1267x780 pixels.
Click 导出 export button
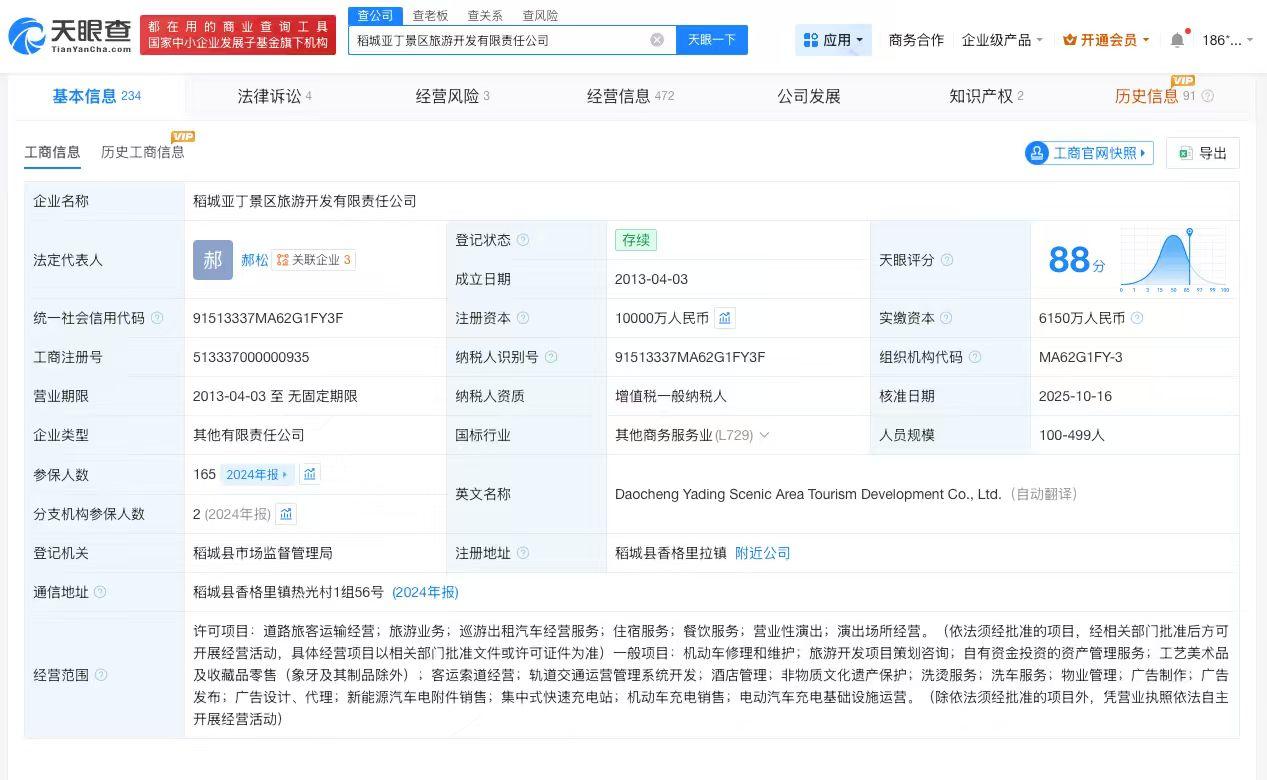click(1203, 153)
